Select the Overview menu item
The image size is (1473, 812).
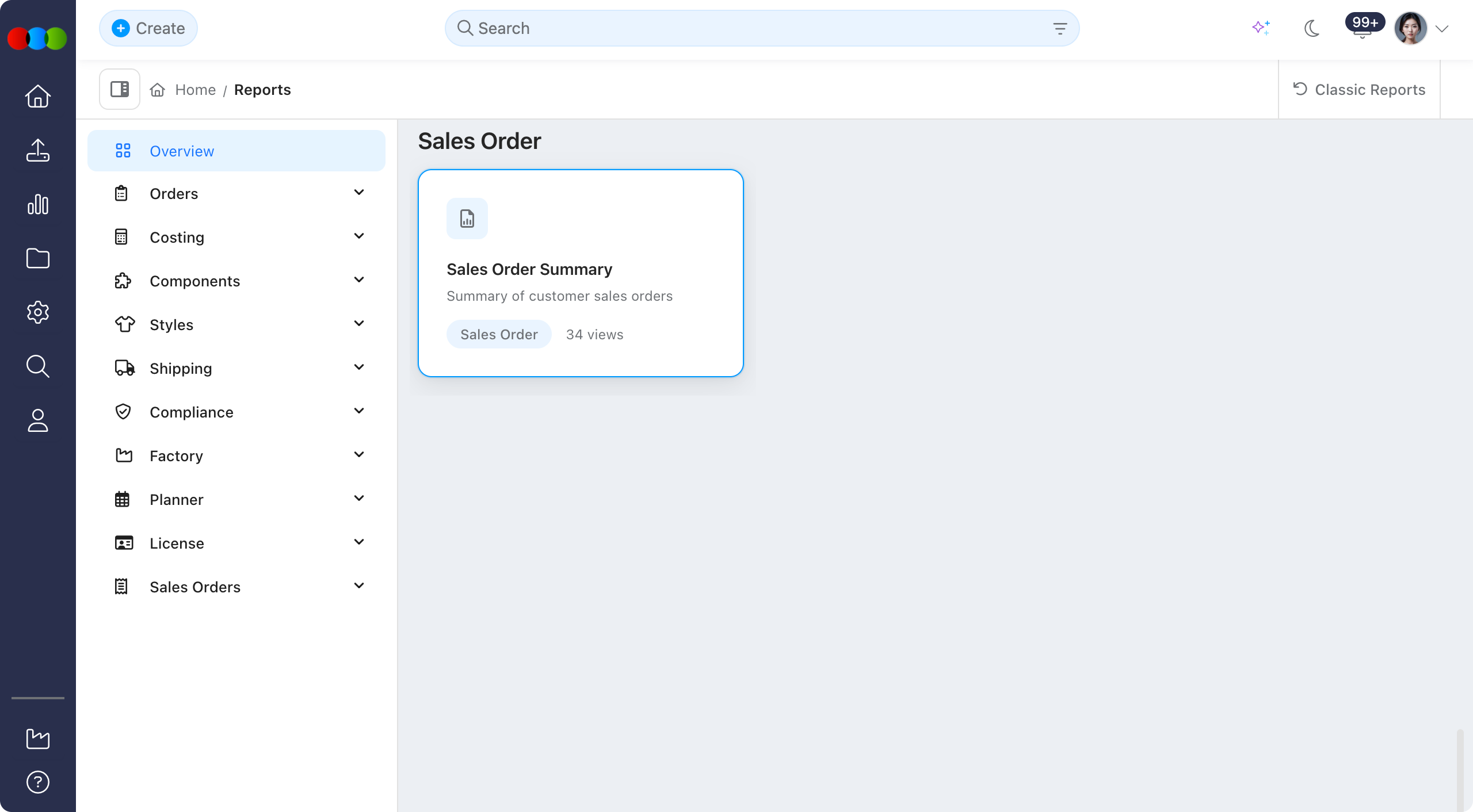[236, 151]
